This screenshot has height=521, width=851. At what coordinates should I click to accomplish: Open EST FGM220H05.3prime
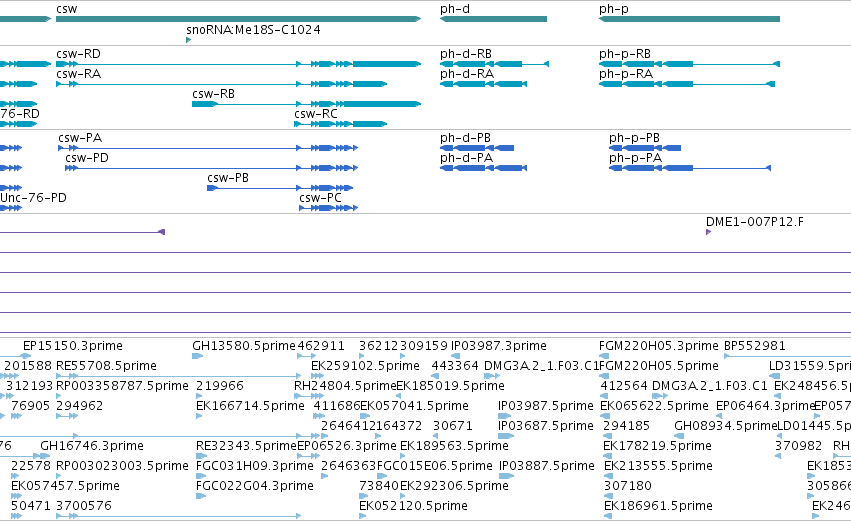tap(658, 346)
